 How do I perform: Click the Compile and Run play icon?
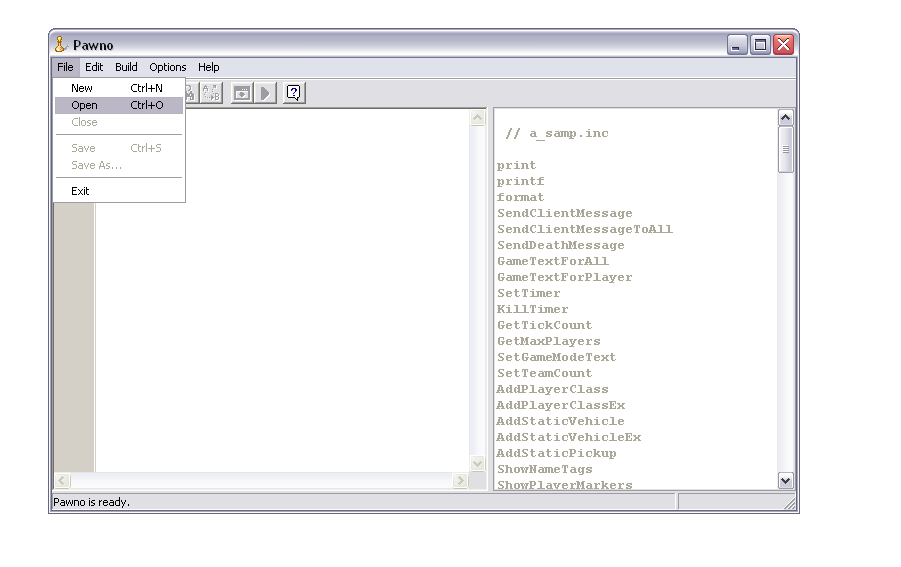tap(265, 93)
